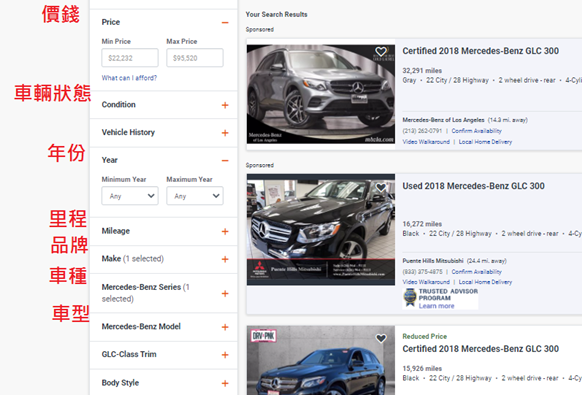
Task: Click the Mercedes-Benz of Los Angeles dealer name
Action: coord(444,120)
